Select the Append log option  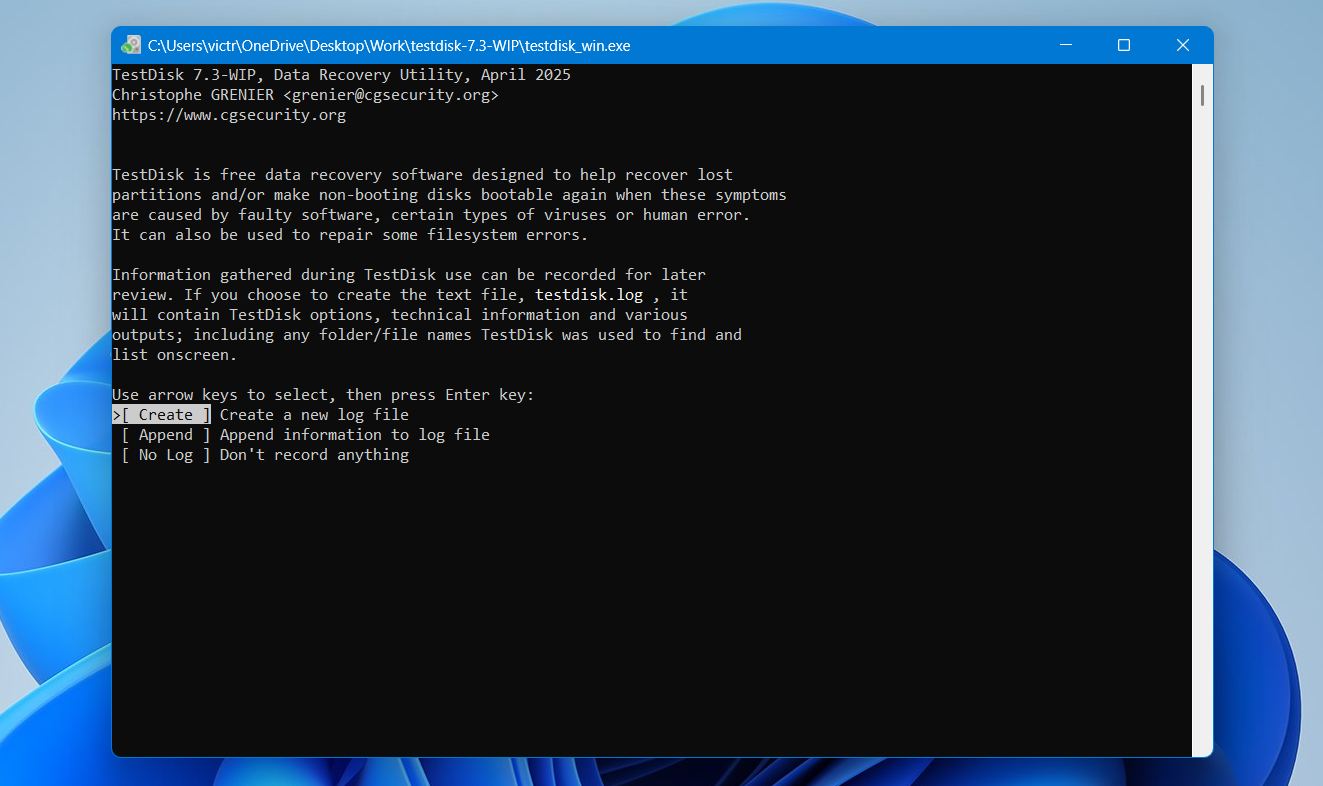(x=166, y=435)
